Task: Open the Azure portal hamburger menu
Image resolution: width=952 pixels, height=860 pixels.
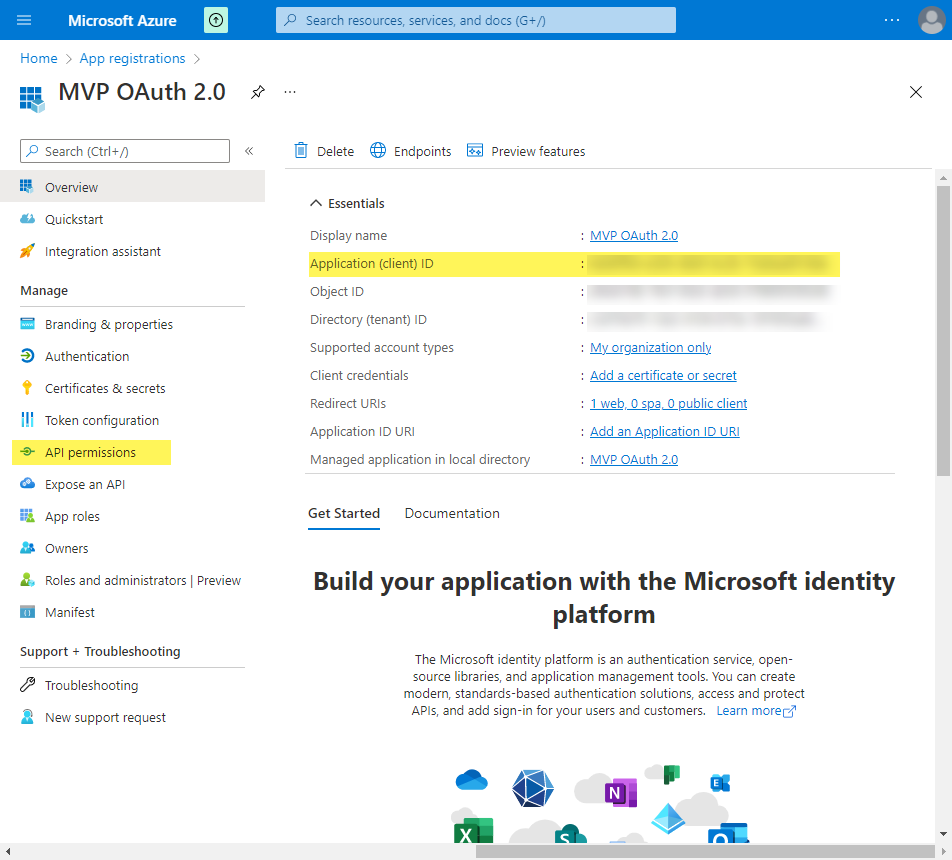Action: pyautogui.click(x=24, y=20)
